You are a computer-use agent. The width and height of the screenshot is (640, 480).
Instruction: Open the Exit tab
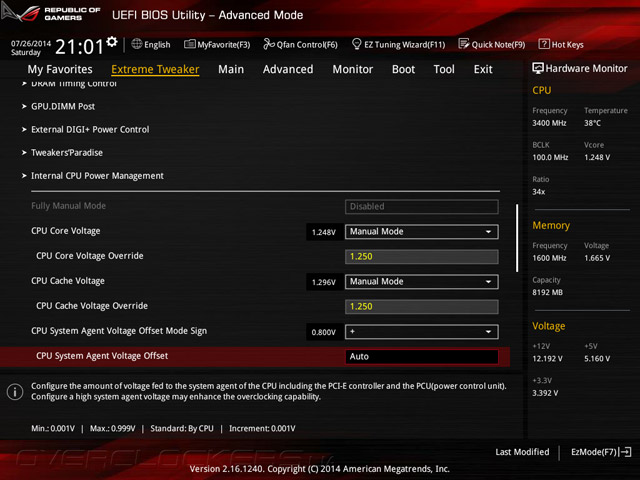point(483,69)
